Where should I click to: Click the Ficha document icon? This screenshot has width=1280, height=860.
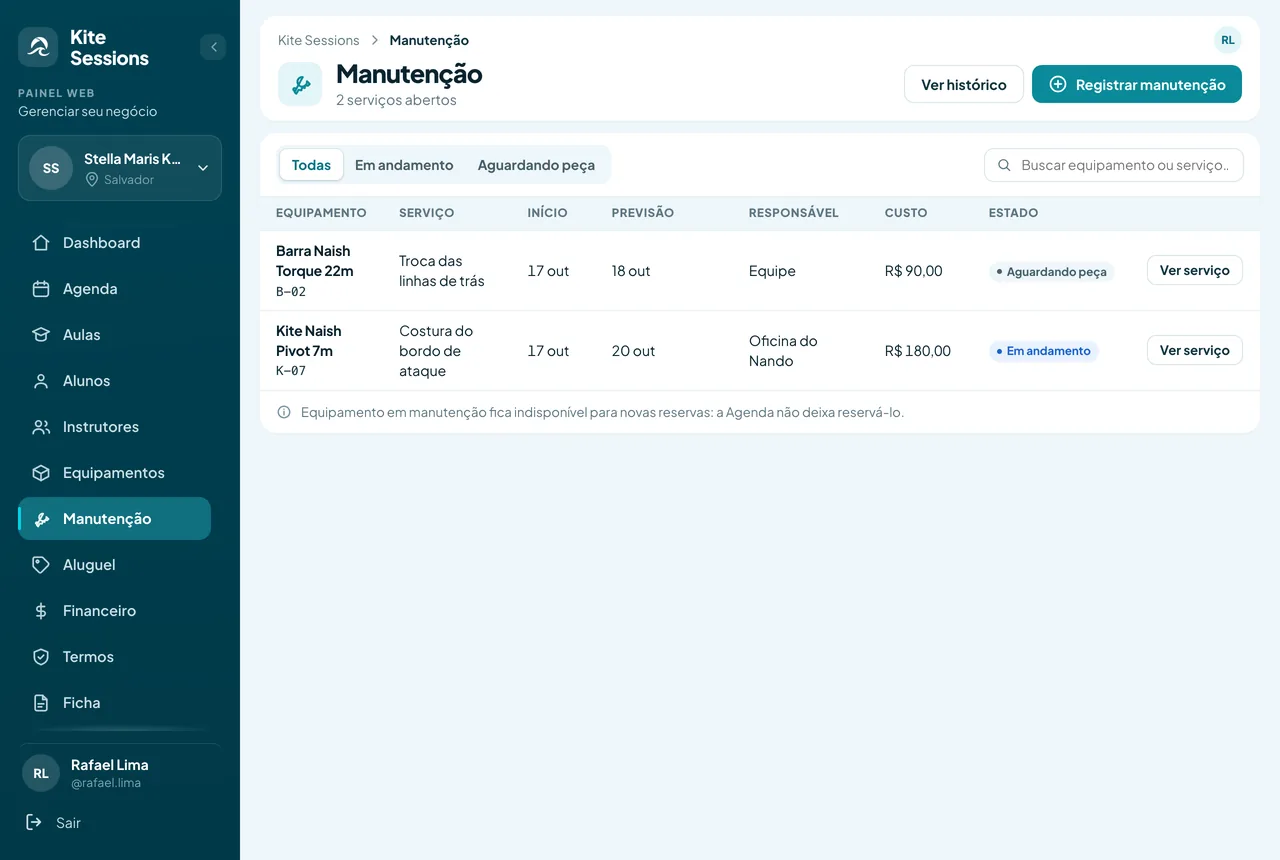point(41,703)
